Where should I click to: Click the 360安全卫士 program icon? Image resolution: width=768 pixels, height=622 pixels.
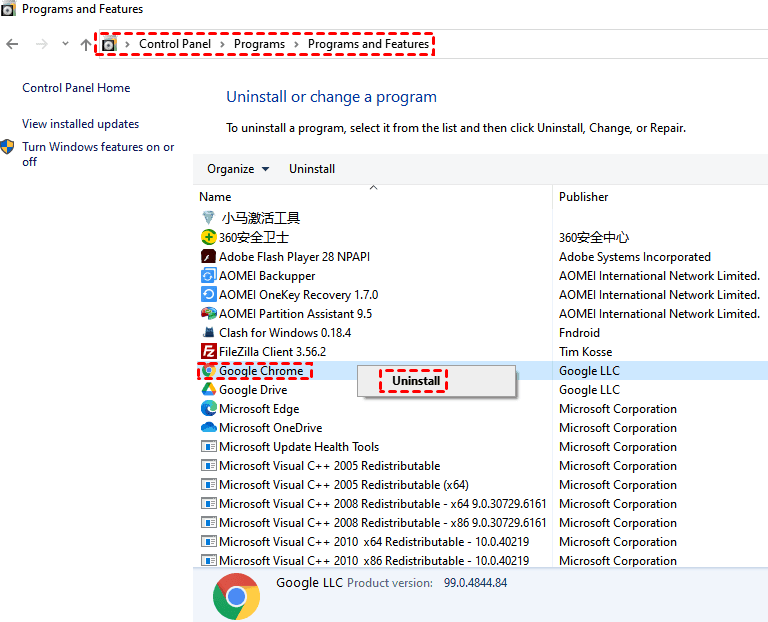pos(209,237)
